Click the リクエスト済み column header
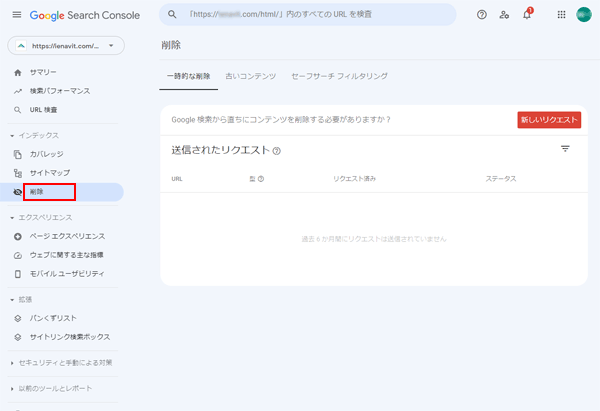This screenshot has height=411, width=600. click(x=354, y=179)
